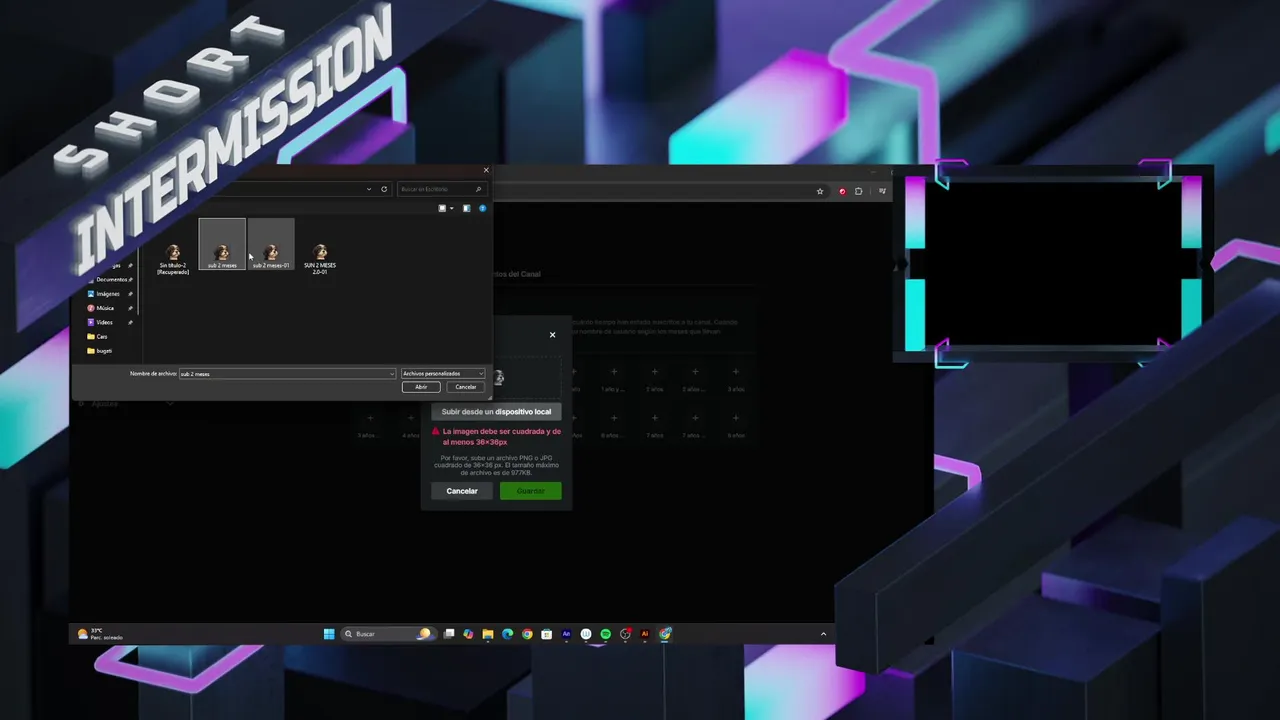Image resolution: width=1280 pixels, height=720 pixels.
Task: Open Spotify from the taskbar
Action: (x=605, y=634)
